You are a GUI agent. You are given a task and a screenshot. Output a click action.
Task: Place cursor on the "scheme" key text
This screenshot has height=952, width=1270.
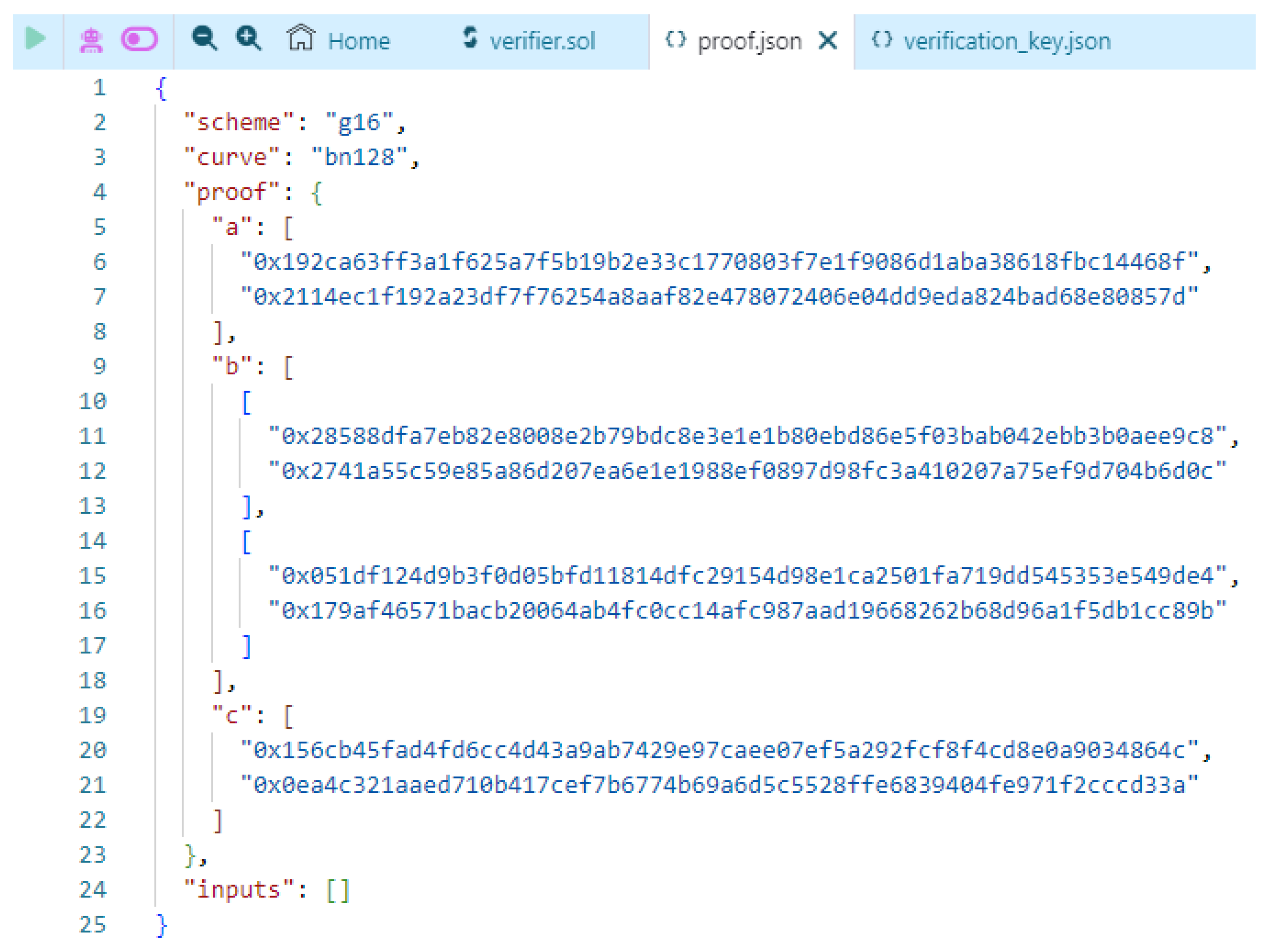click(238, 122)
